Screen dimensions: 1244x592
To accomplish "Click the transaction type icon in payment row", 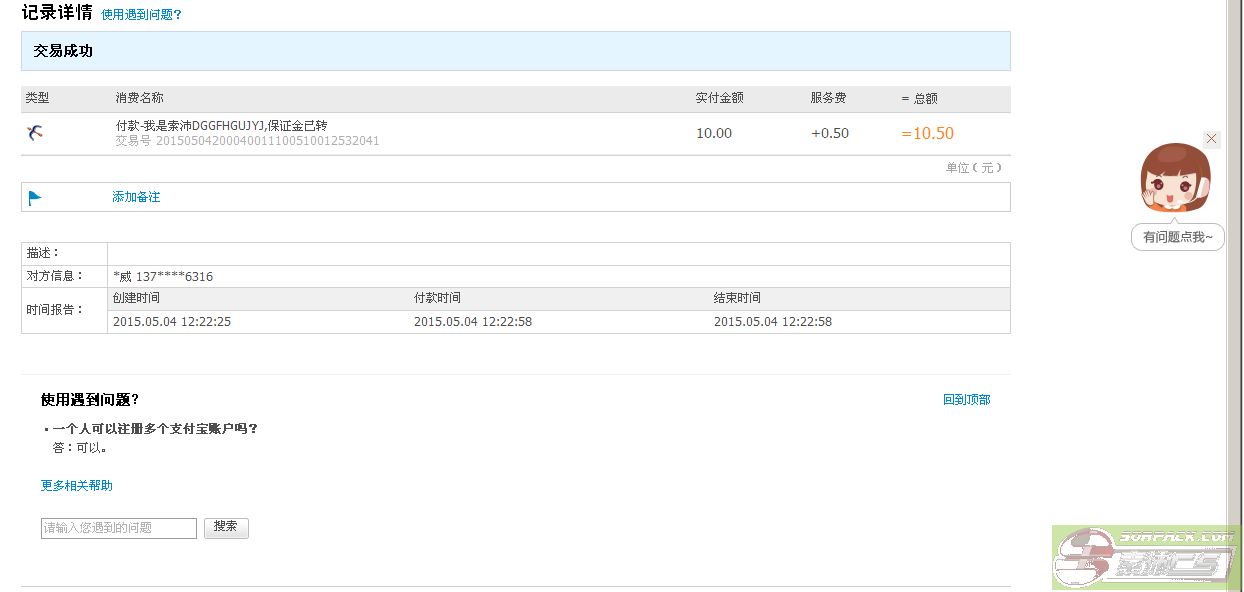I will 35,133.
